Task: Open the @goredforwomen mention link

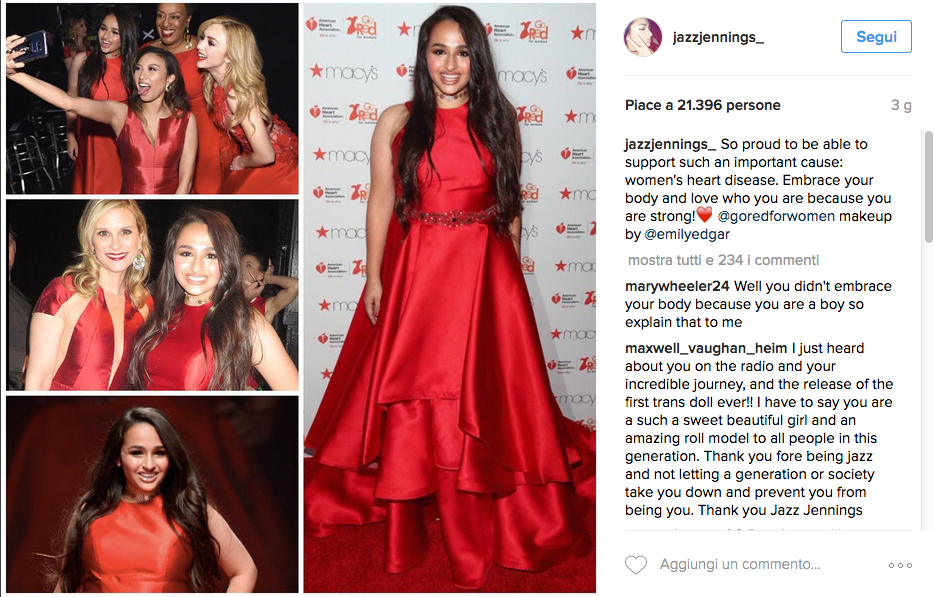Action: pos(776,216)
